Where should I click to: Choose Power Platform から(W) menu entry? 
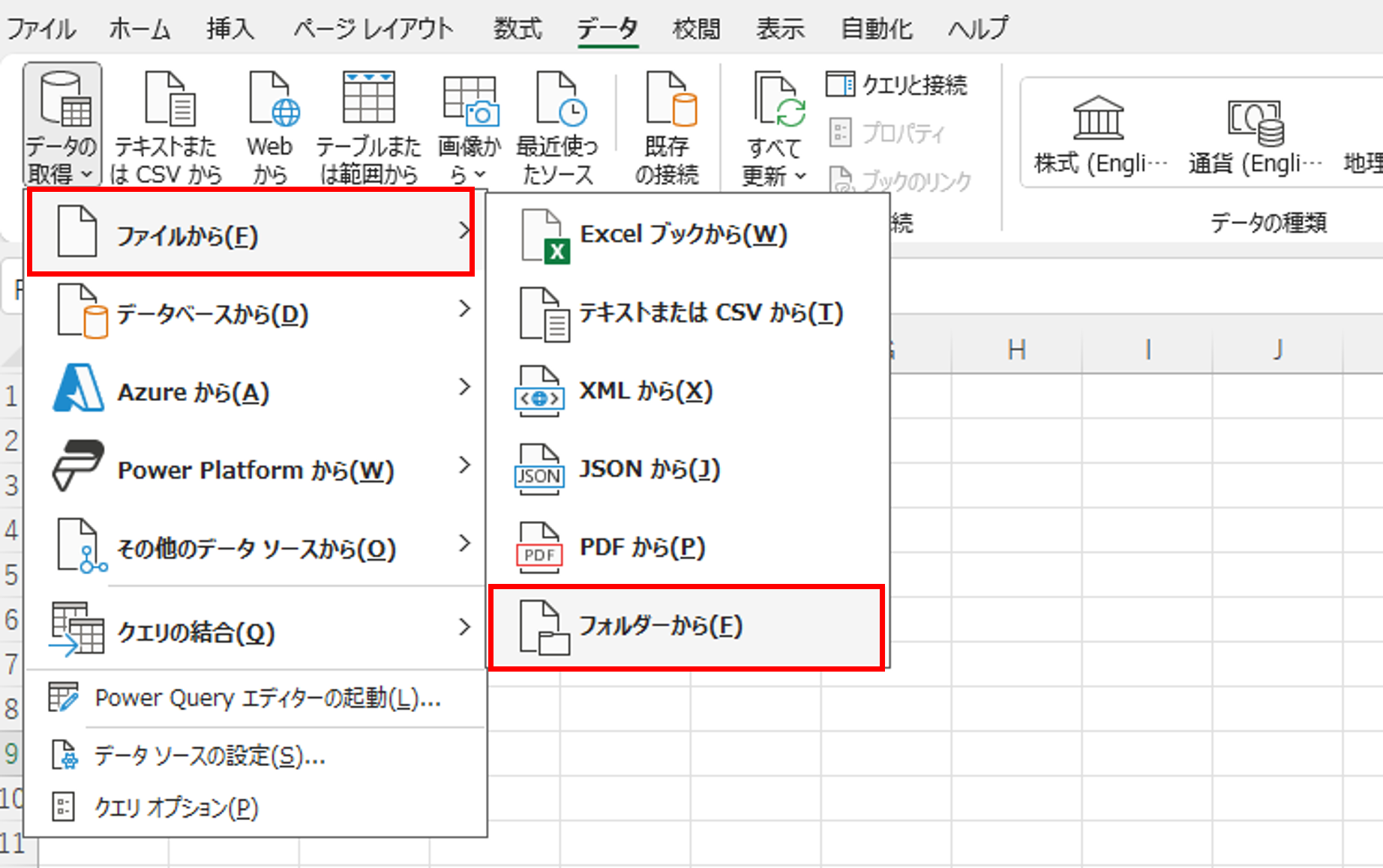(255, 468)
